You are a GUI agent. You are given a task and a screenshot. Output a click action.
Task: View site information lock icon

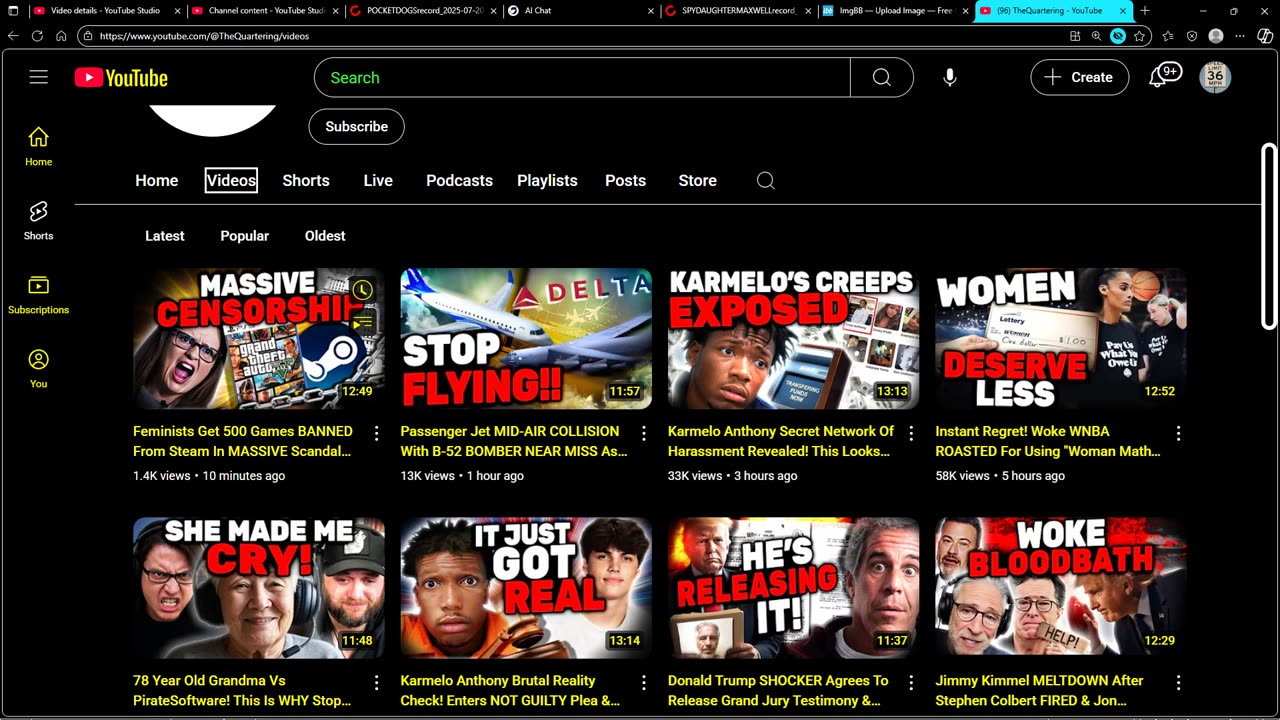click(x=88, y=35)
